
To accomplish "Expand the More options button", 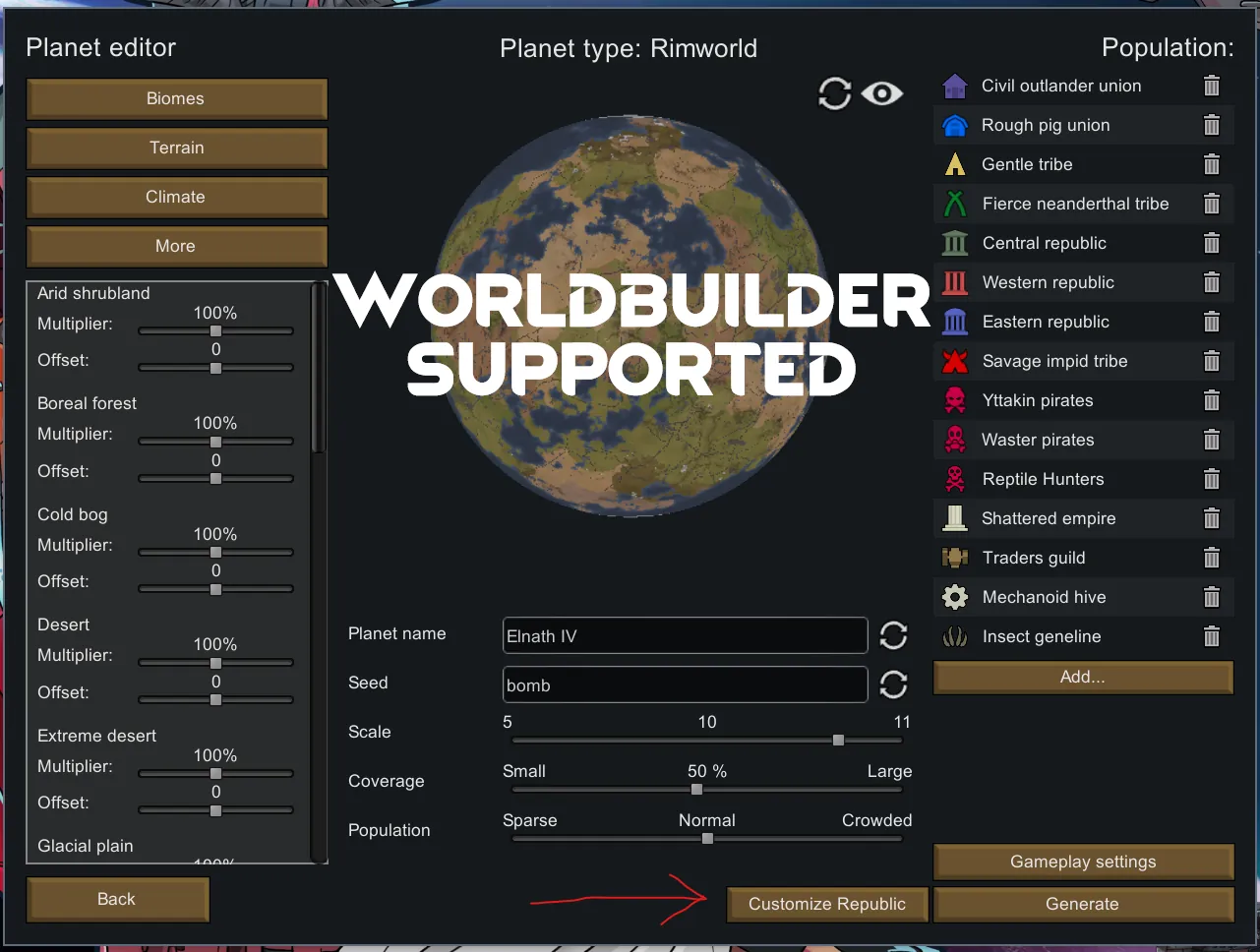I will coord(176,247).
